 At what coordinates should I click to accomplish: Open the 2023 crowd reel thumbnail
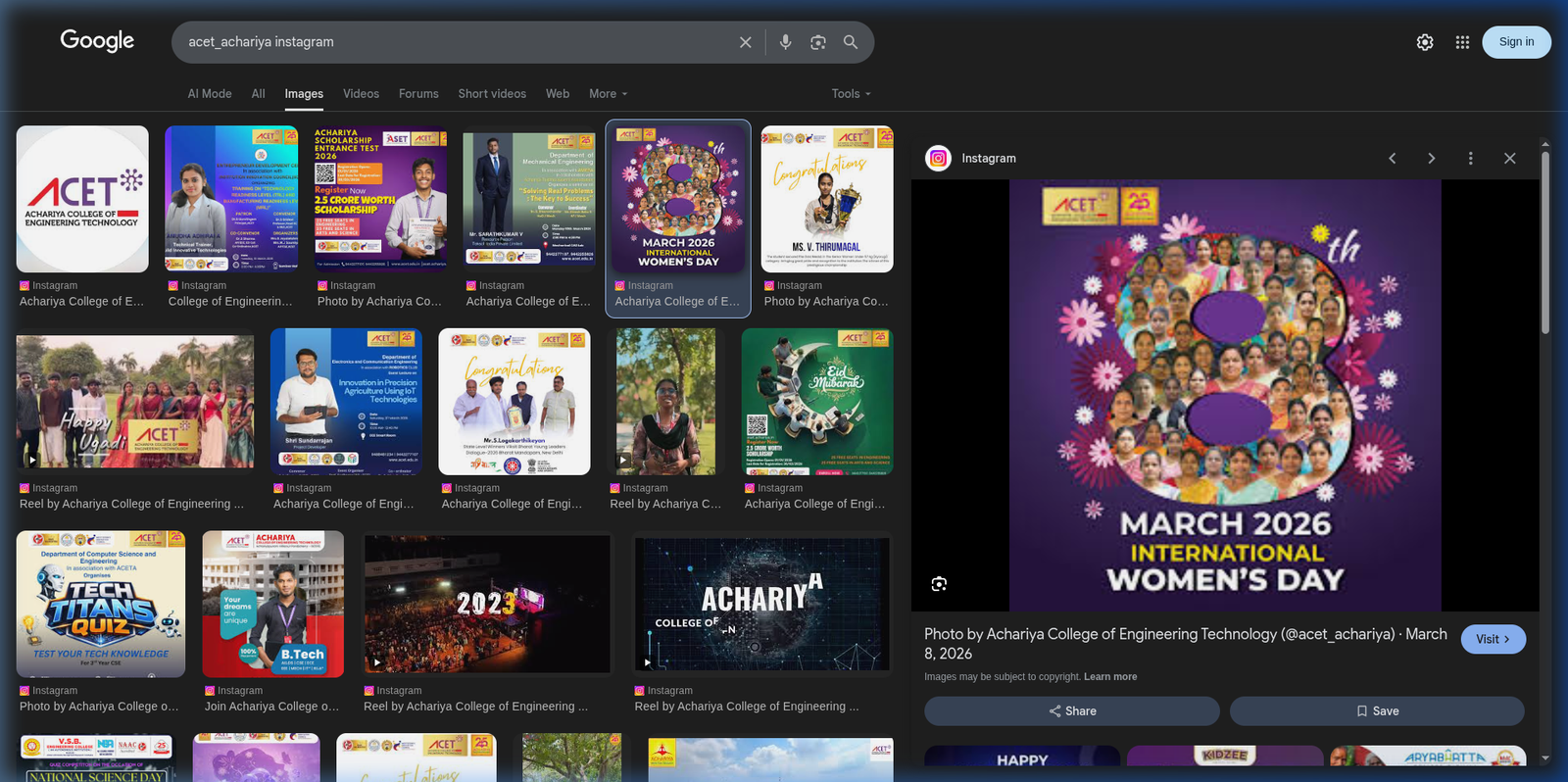(x=487, y=605)
